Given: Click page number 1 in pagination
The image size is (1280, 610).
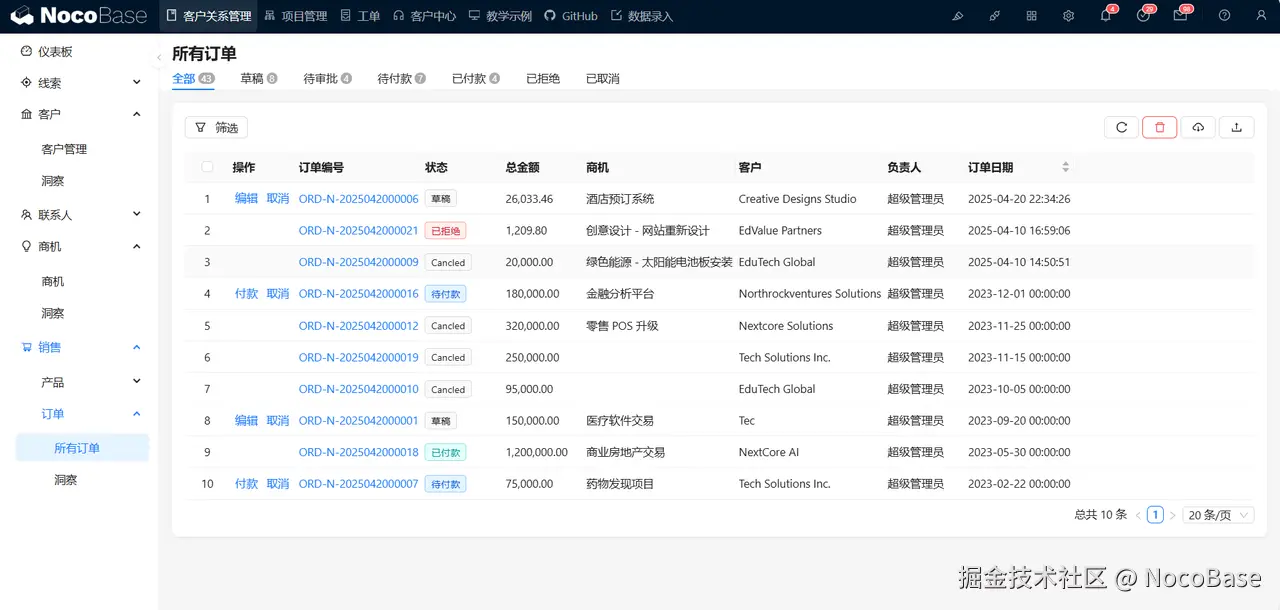Looking at the screenshot, I should pos(1155,515).
